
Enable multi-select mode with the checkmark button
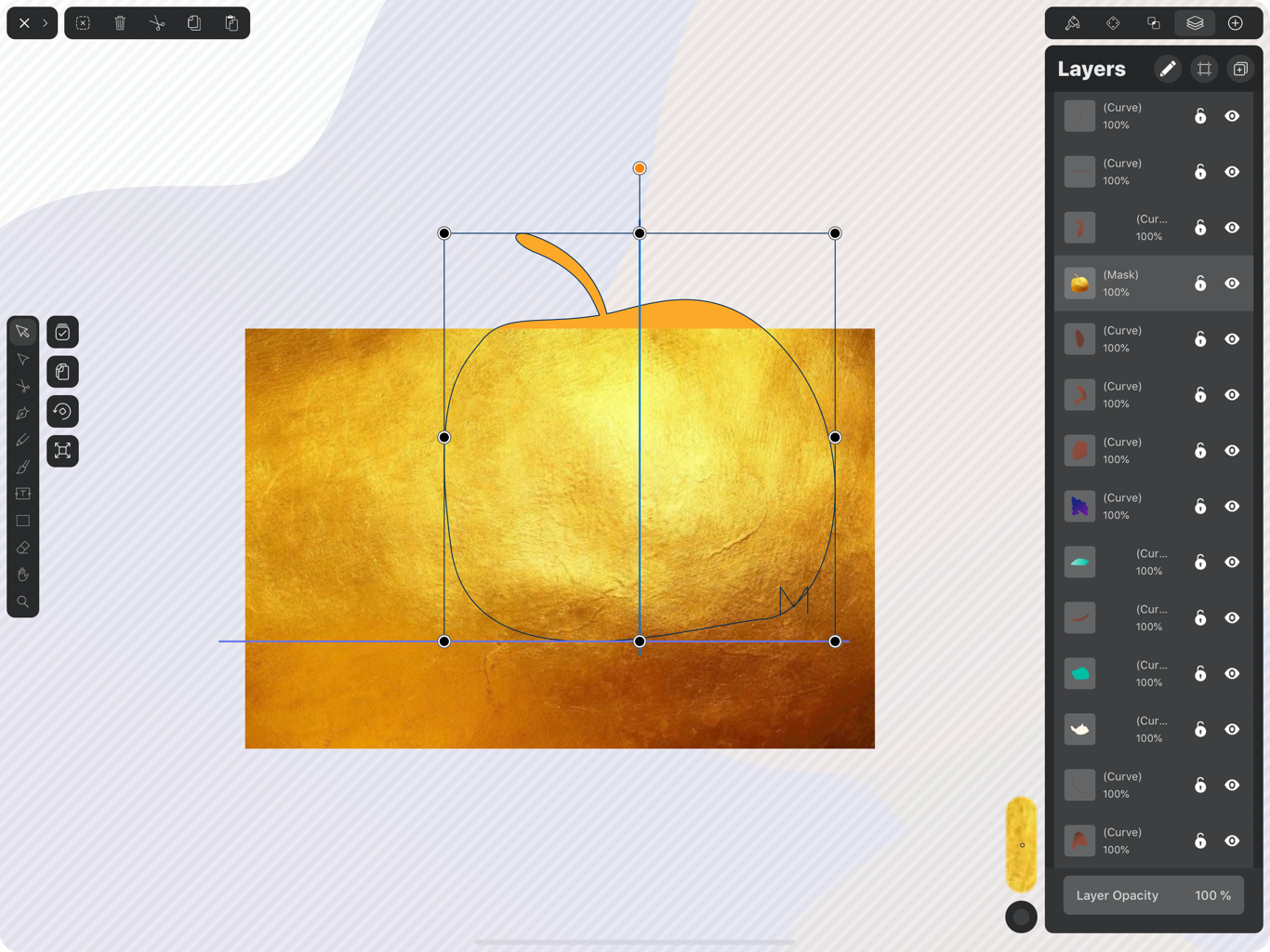pyautogui.click(x=62, y=332)
